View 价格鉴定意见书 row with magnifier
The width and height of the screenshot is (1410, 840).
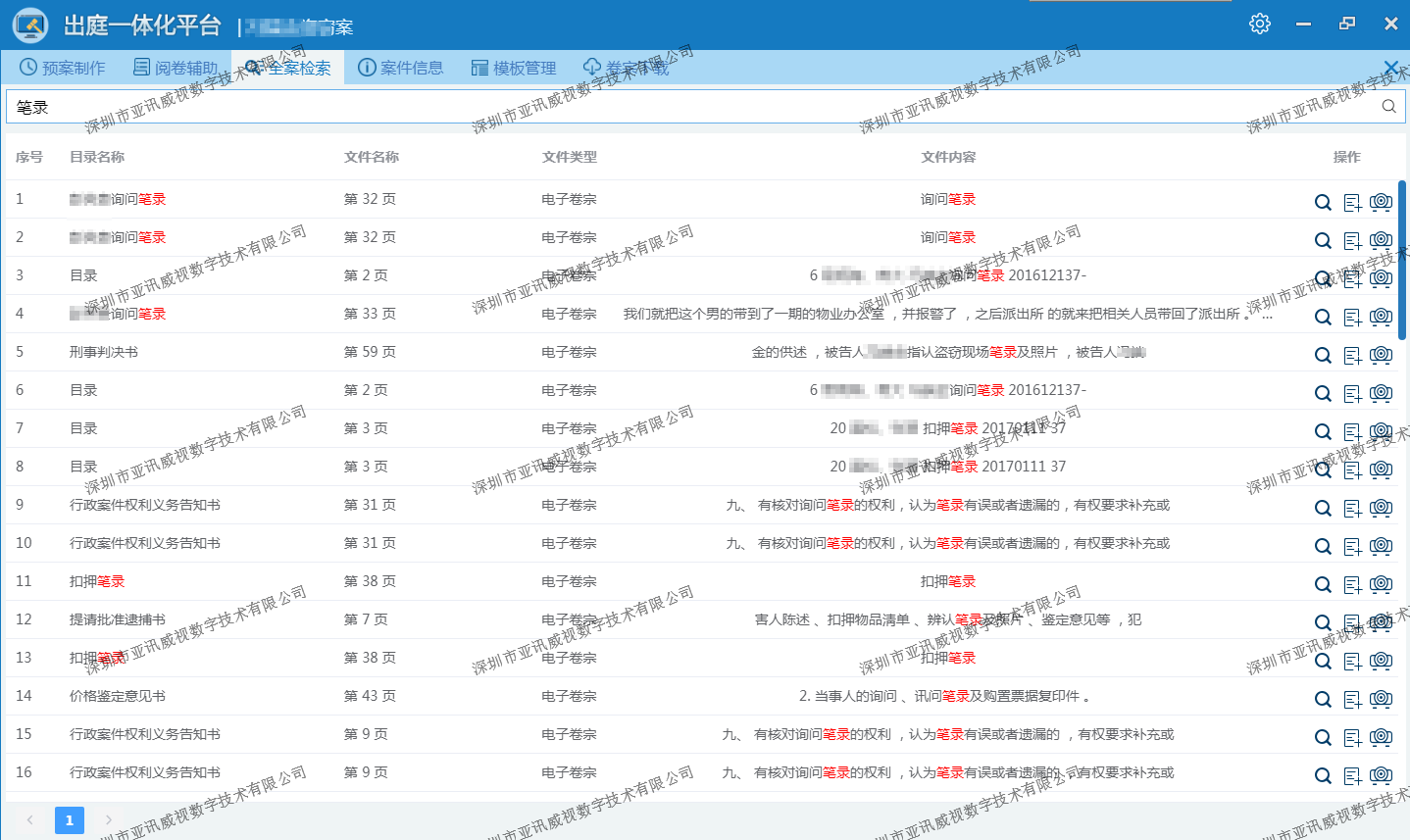tap(1323, 700)
